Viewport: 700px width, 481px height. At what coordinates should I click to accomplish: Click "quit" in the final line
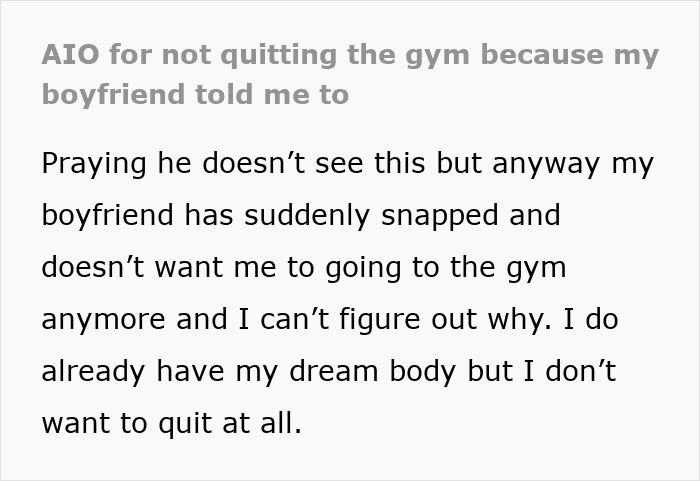coord(185,424)
